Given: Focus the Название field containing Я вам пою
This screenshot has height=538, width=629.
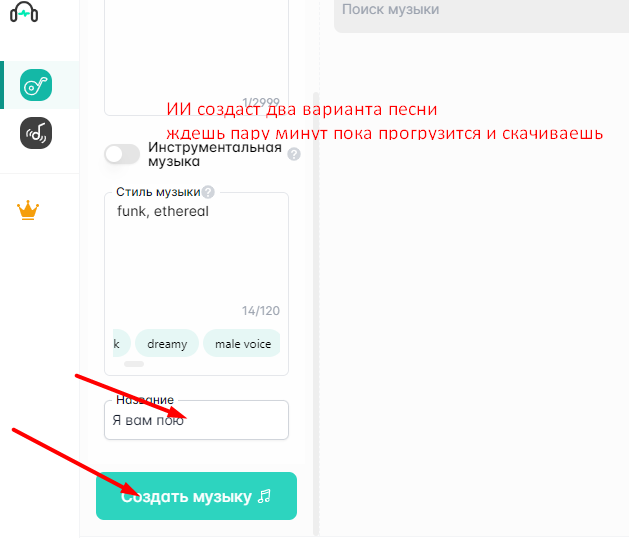Looking at the screenshot, I should click(196, 420).
